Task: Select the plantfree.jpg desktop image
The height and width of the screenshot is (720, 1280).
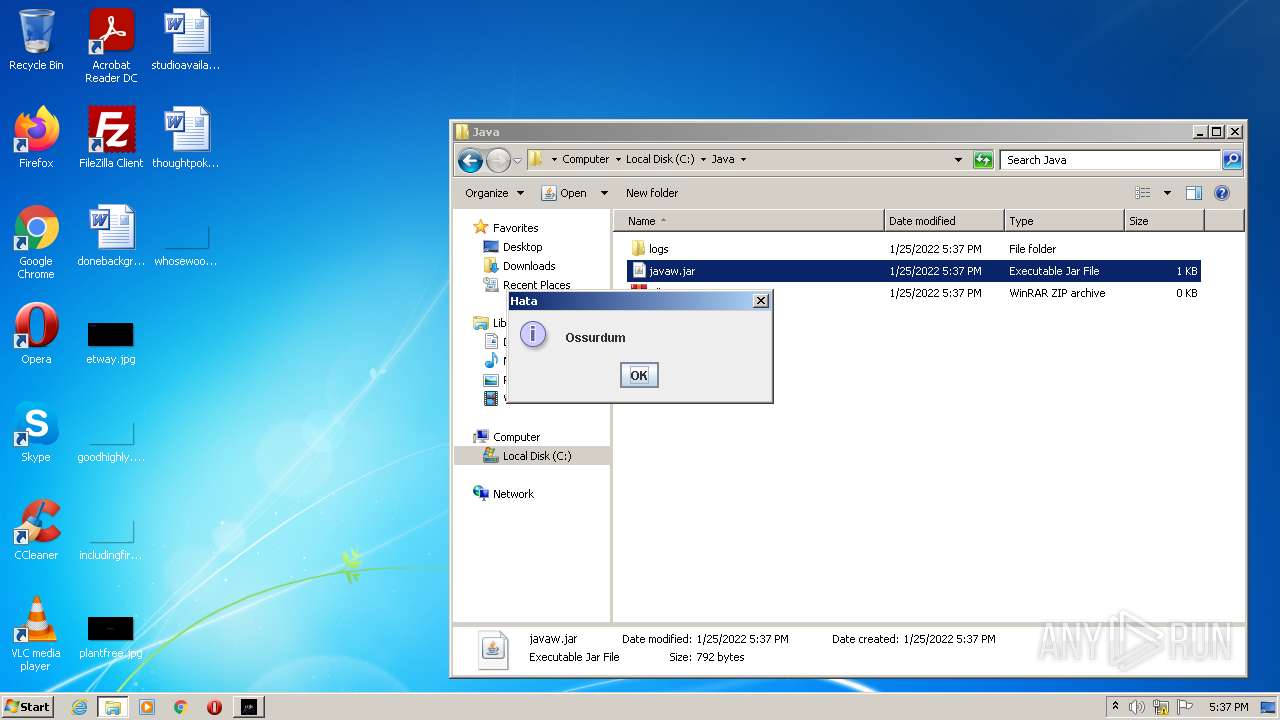Action: tap(111, 638)
